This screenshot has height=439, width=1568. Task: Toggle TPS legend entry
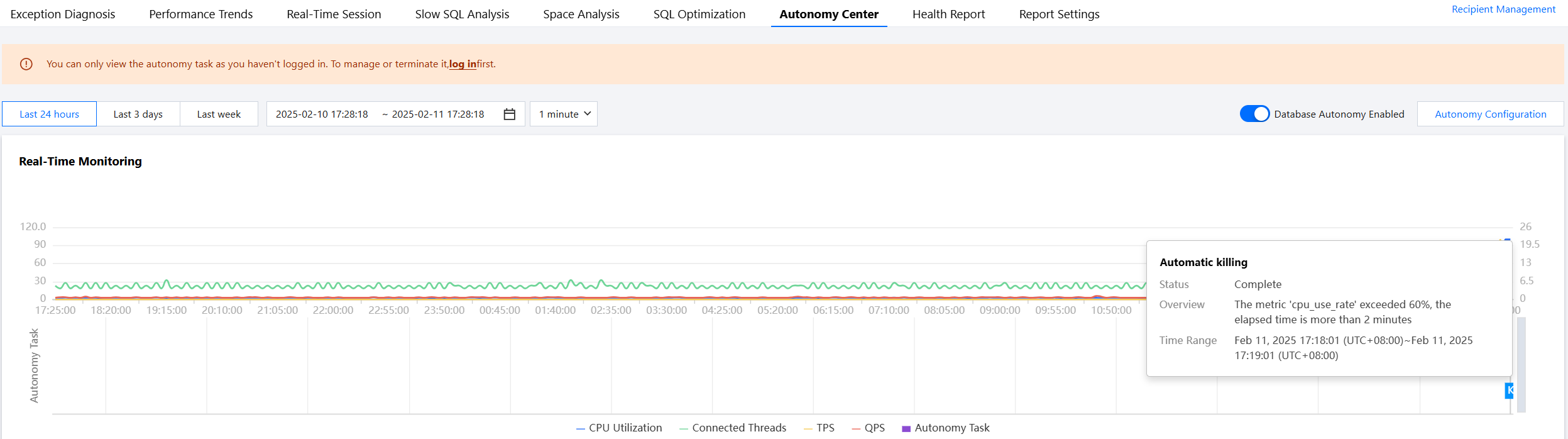pos(819,428)
